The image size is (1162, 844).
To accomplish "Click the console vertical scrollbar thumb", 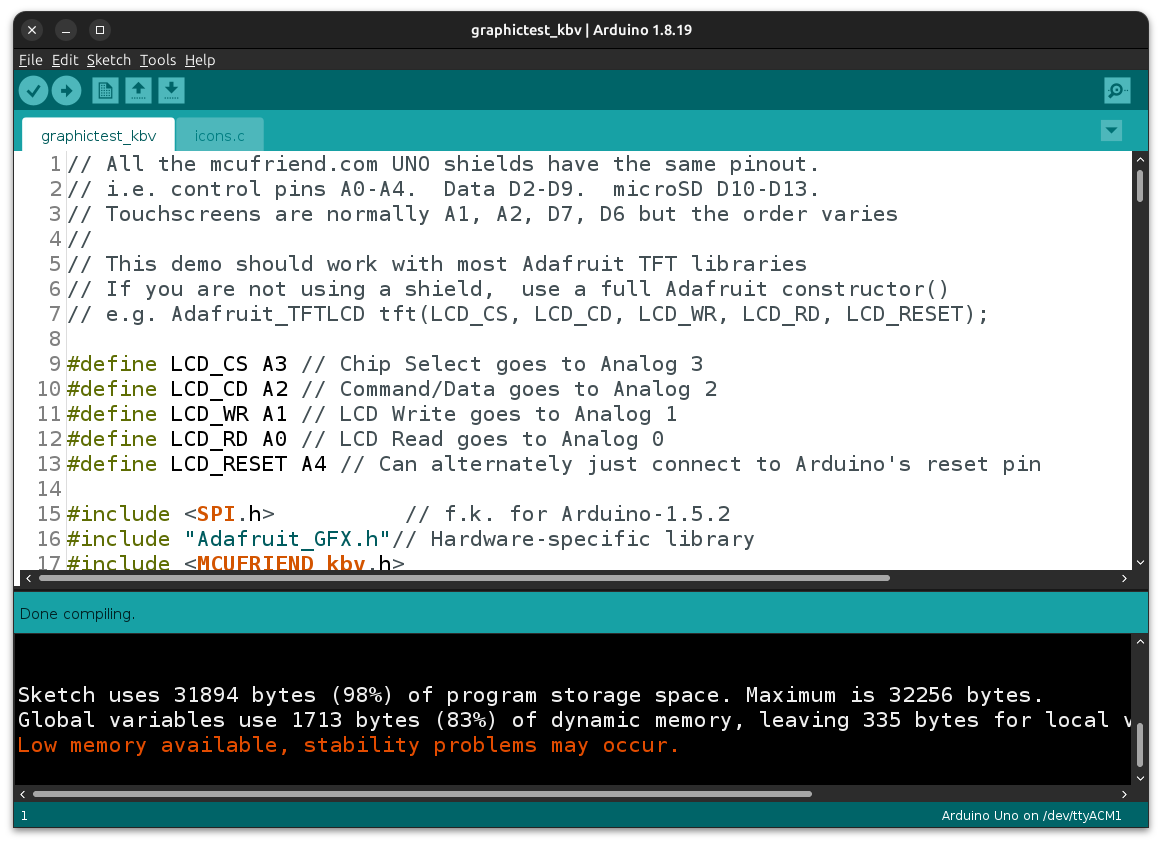I will (x=1140, y=745).
